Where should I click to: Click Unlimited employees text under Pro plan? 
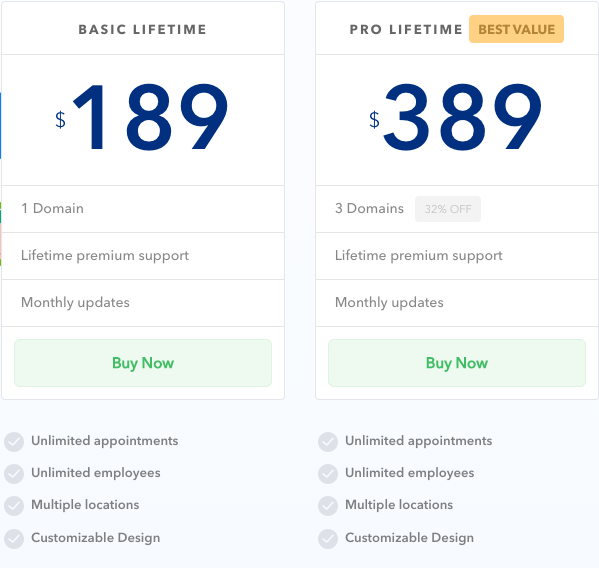coord(410,473)
